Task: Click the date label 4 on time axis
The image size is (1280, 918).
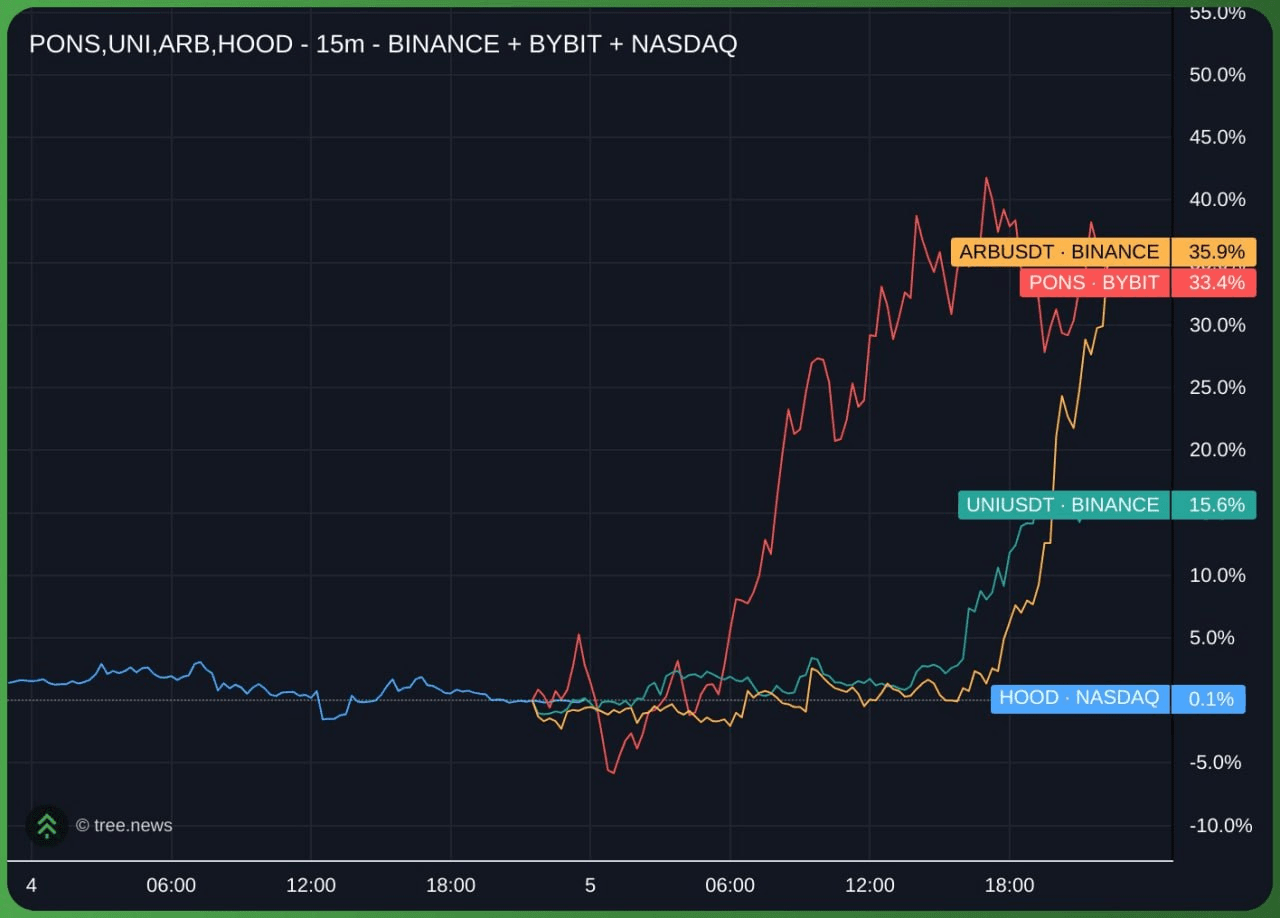Action: (31, 886)
